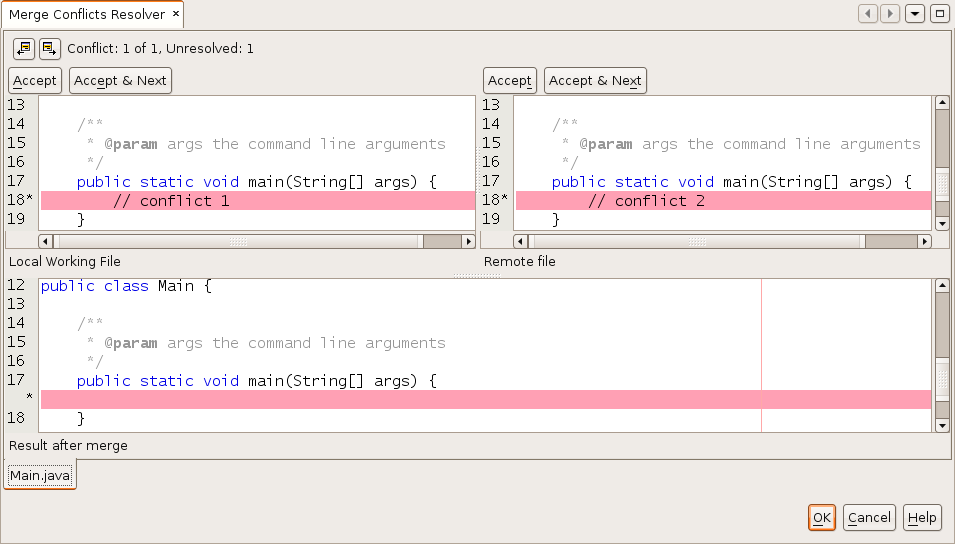
Task: Open the document list dropdown arrow
Action: 915,13
